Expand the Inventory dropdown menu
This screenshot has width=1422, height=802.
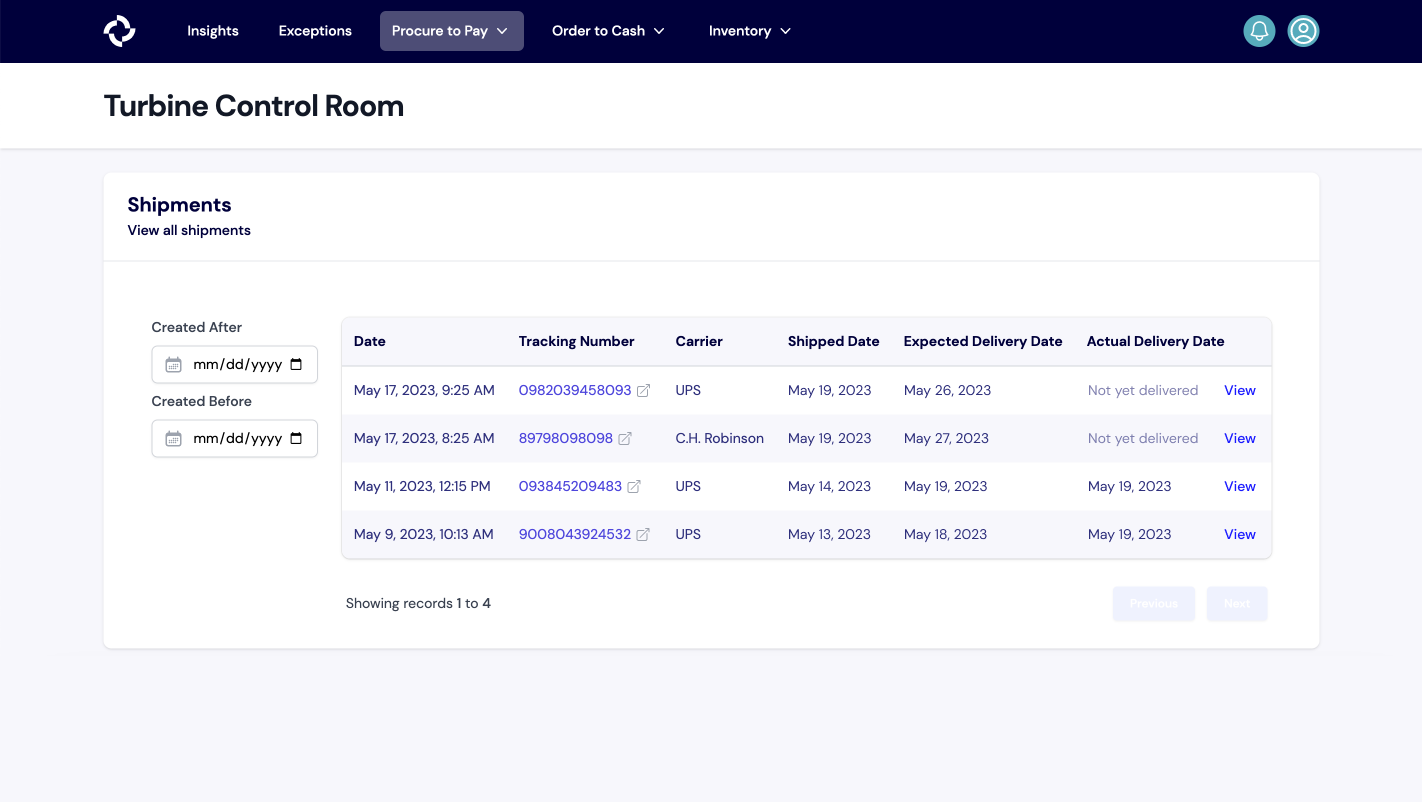pyautogui.click(x=749, y=31)
